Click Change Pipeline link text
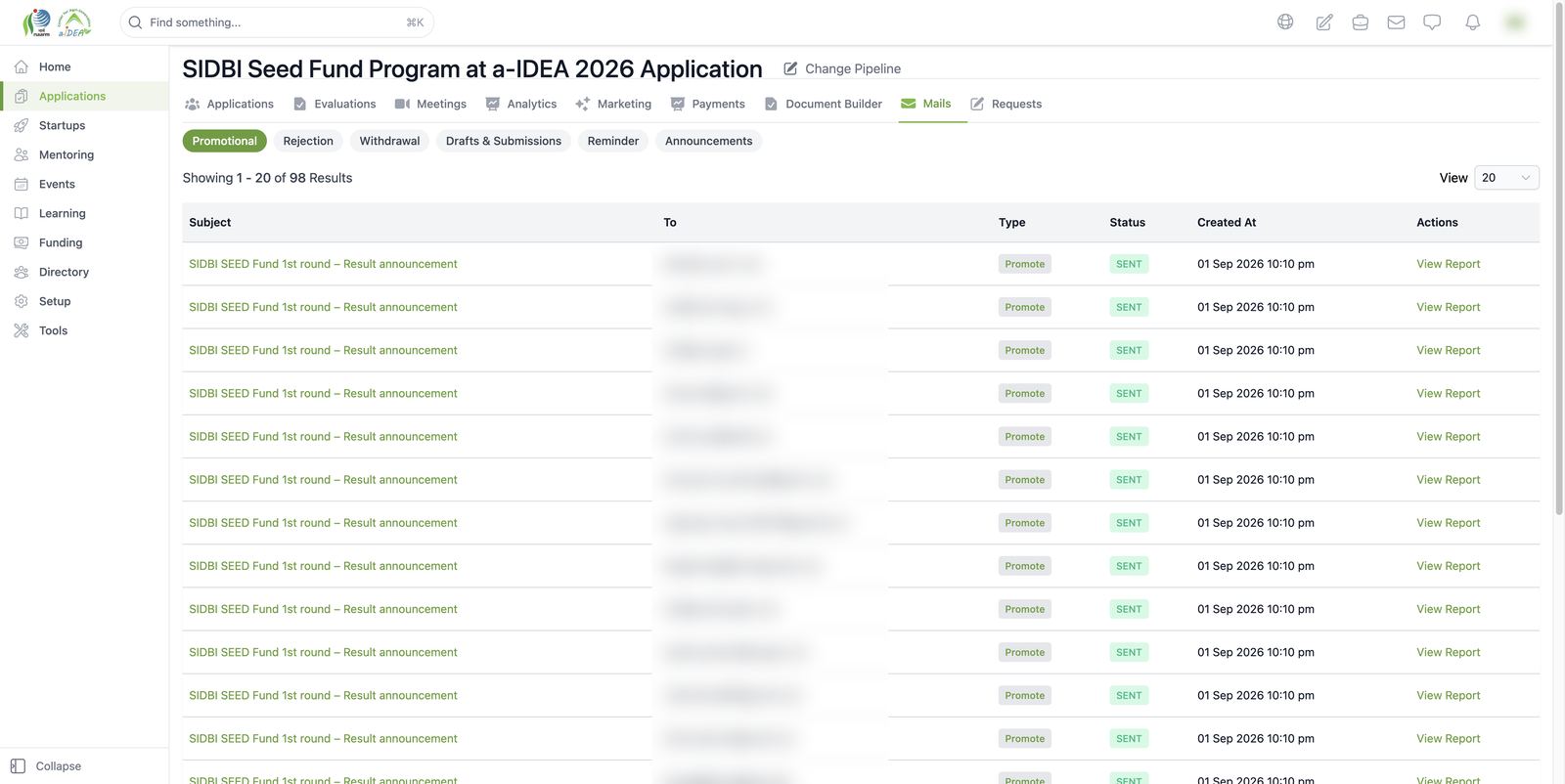The image size is (1565, 784). [x=853, y=68]
